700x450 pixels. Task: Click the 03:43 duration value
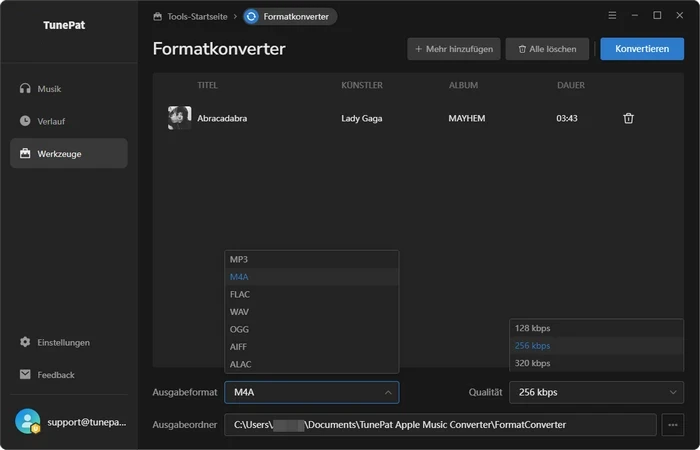click(x=567, y=118)
